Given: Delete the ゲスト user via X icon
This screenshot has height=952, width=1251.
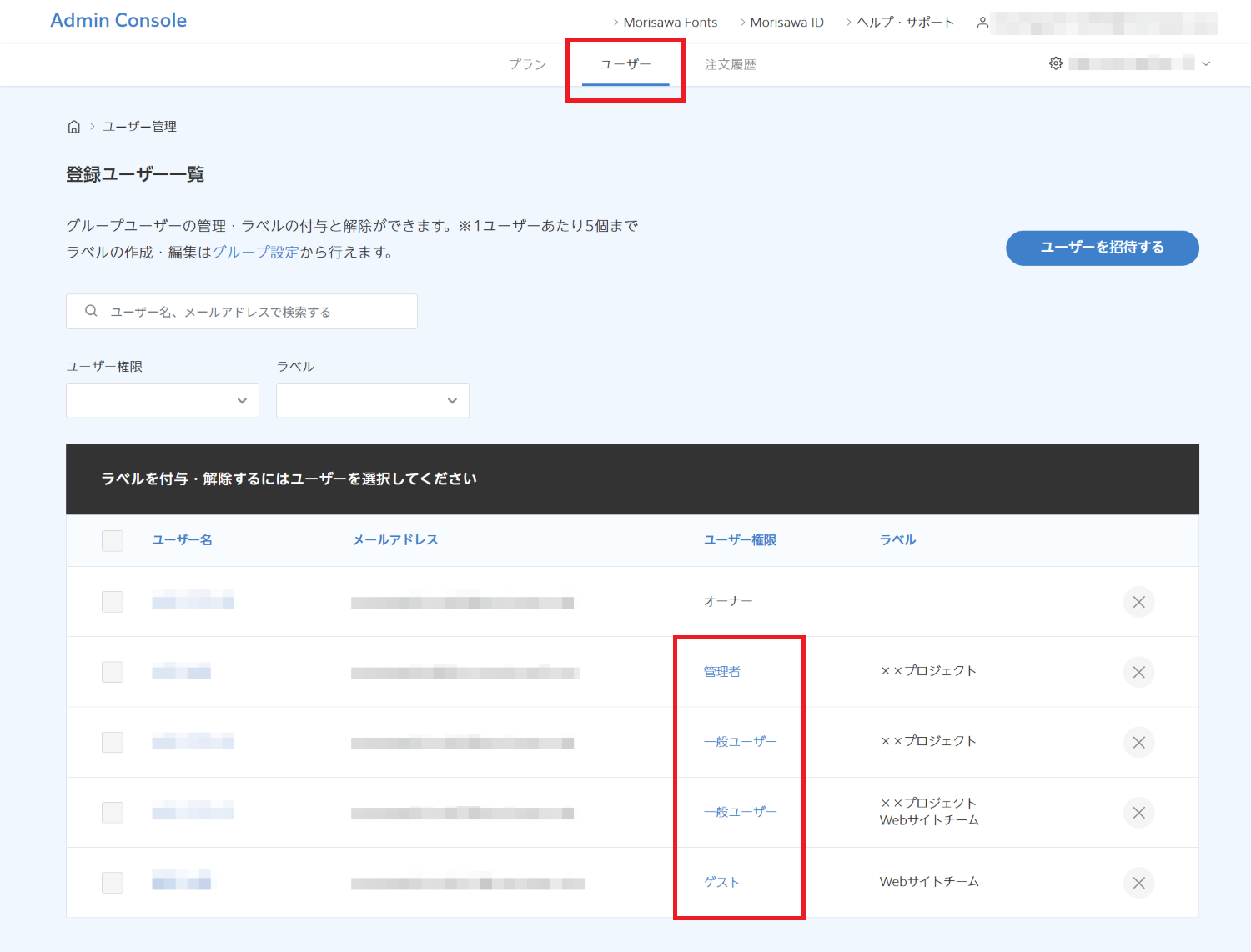Looking at the screenshot, I should (1138, 883).
